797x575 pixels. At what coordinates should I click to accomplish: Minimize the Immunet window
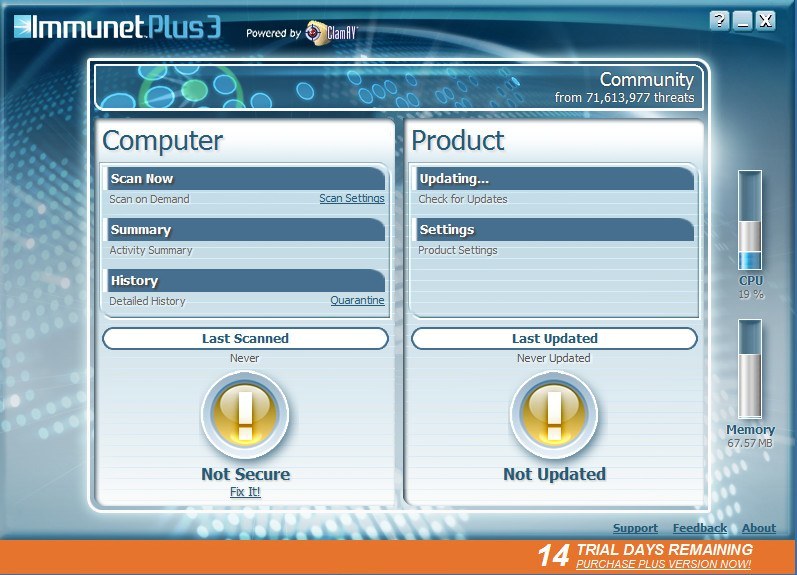743,21
